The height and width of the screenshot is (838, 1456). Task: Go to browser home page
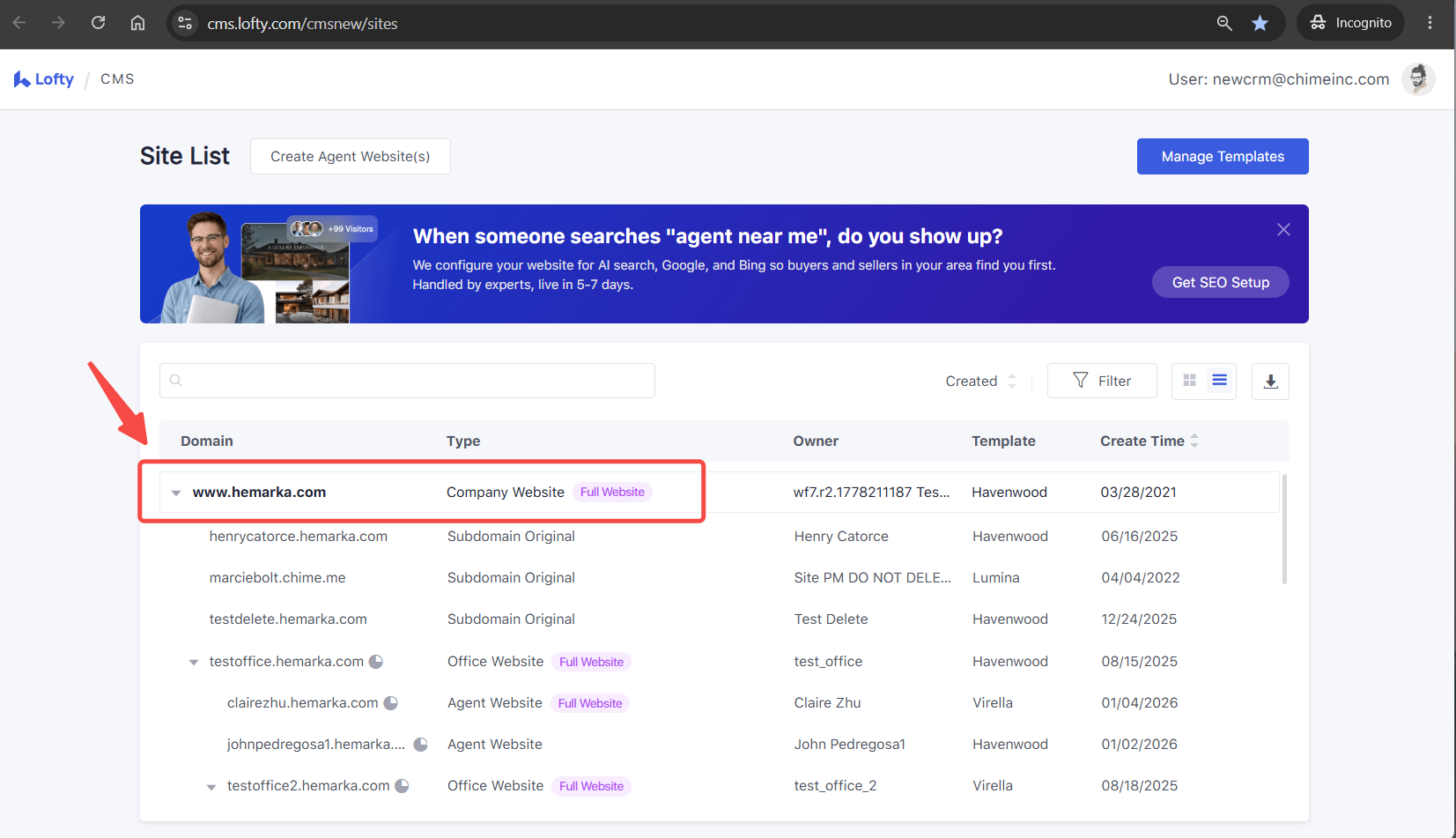(x=137, y=23)
